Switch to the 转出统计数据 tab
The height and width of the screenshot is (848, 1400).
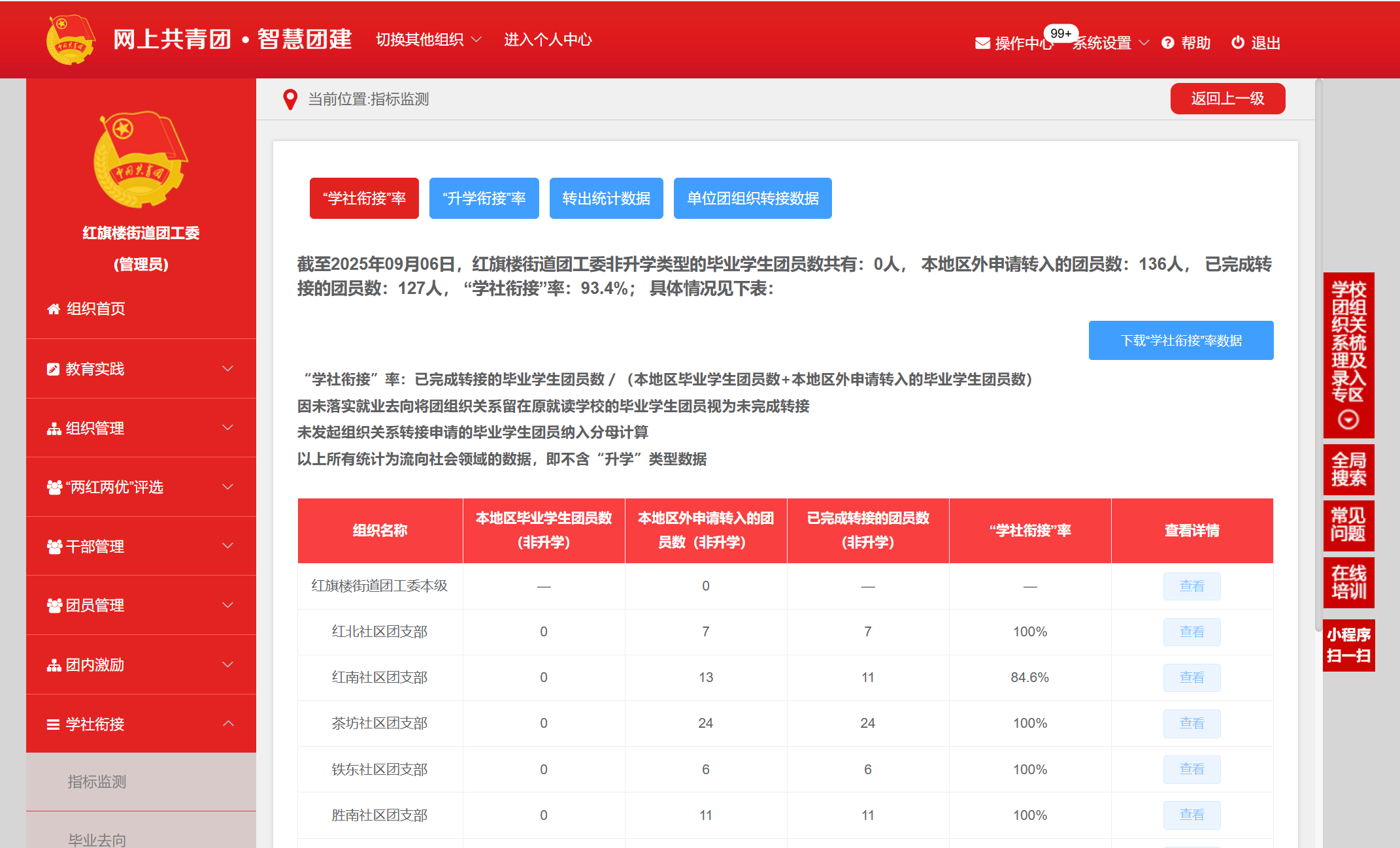click(606, 198)
